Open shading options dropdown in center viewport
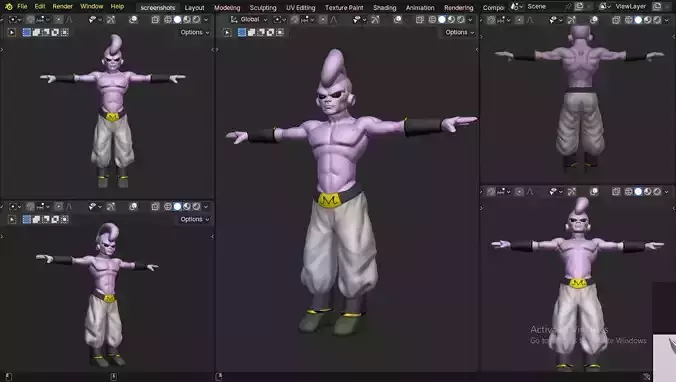The width and height of the screenshot is (676, 382). pyautogui.click(x=470, y=19)
